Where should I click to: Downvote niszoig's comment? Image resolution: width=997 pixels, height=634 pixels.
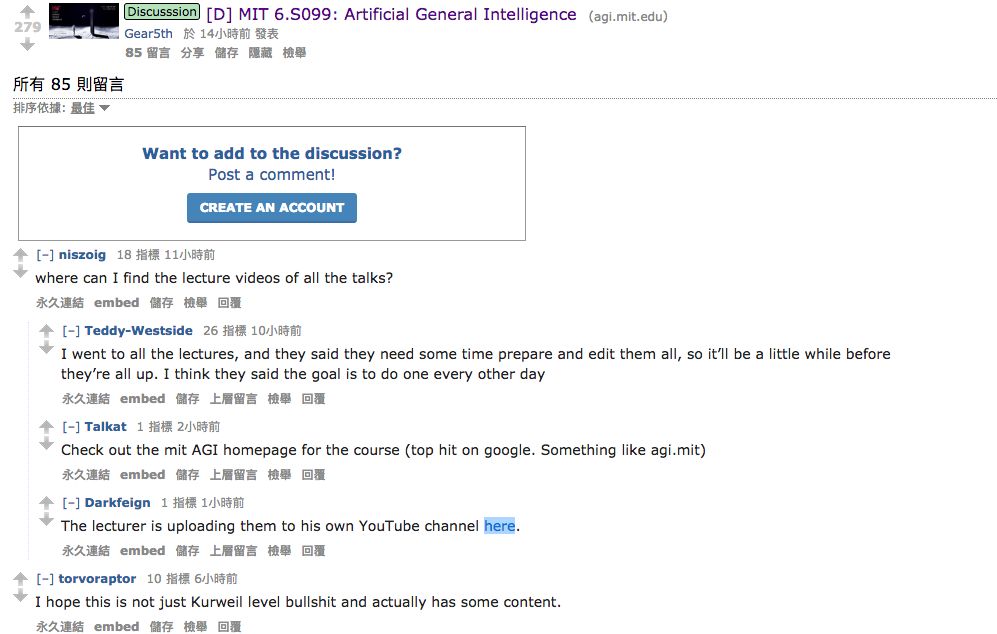click(20, 272)
